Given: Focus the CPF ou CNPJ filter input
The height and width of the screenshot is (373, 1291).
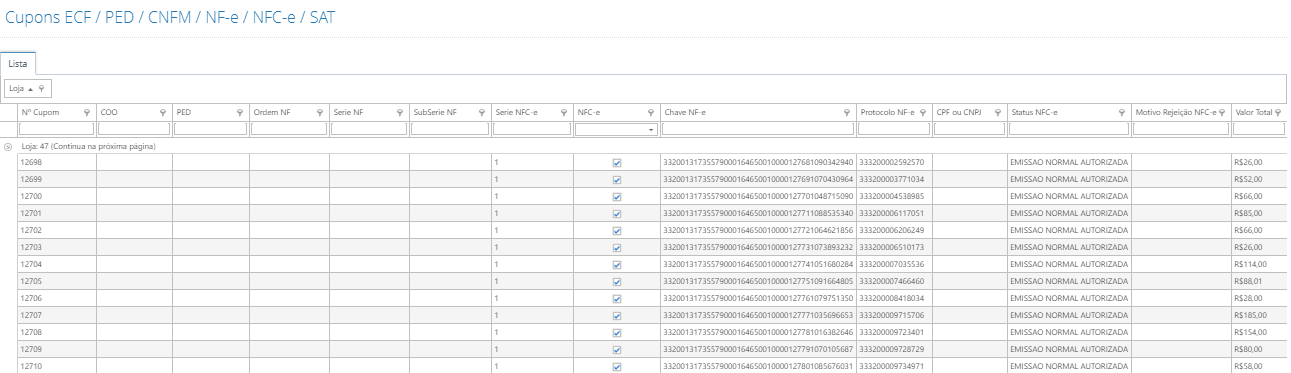Looking at the screenshot, I should [x=969, y=129].
